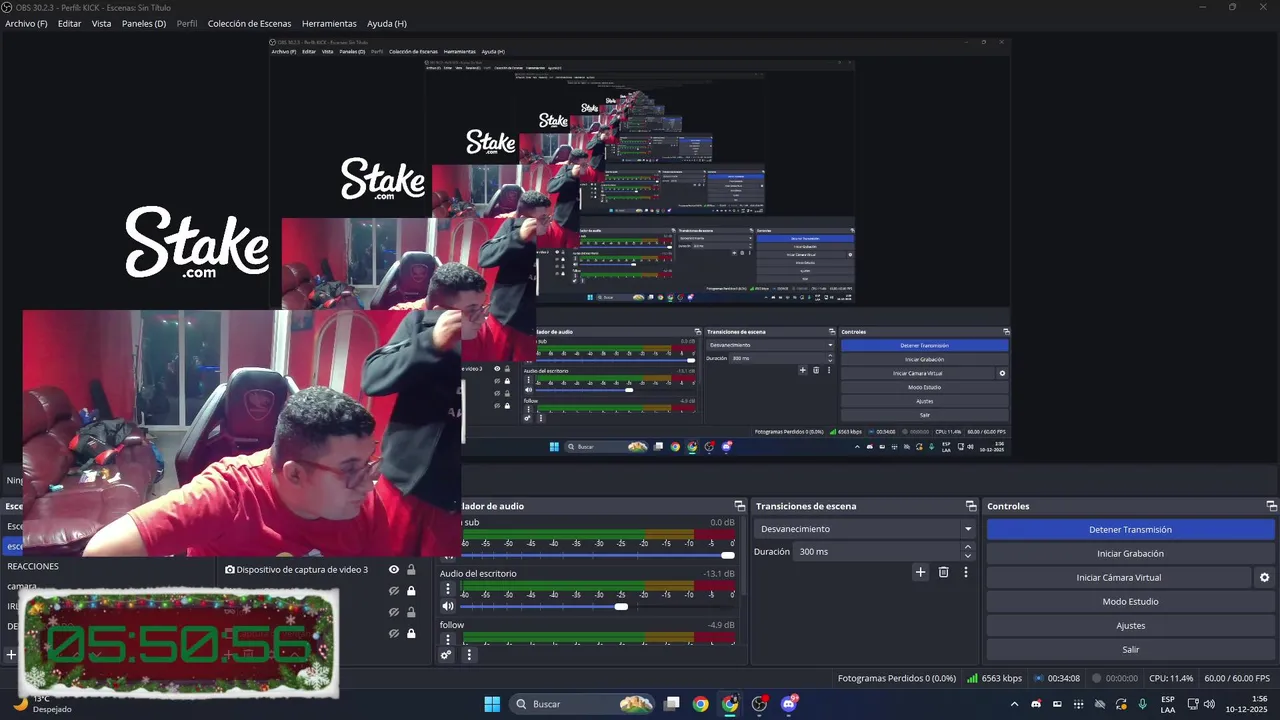Open the Discord taskbar icon
The width and height of the screenshot is (1280, 720).
tap(789, 704)
